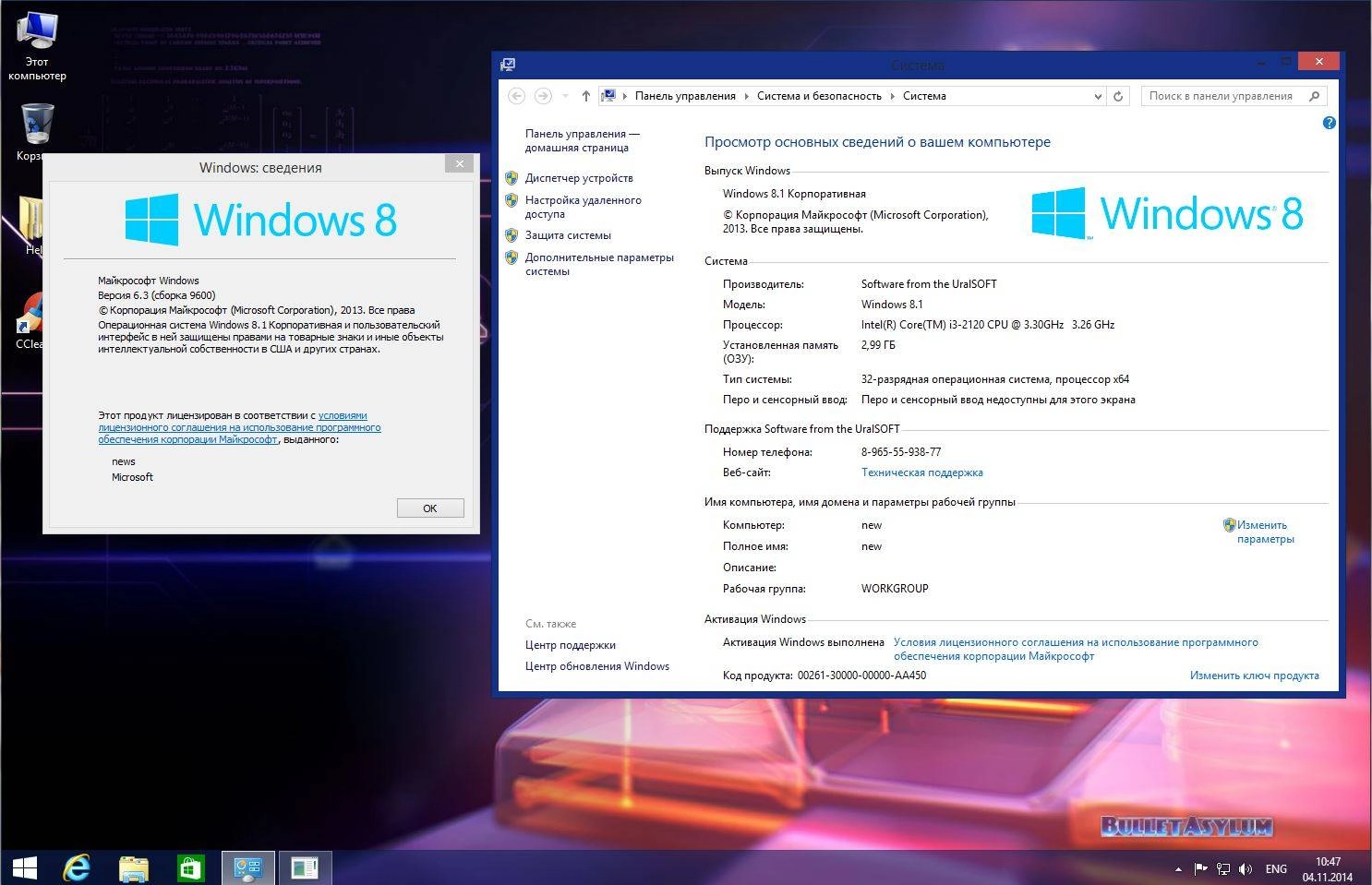Select workgroup value 'WORKGROUP'
The height and width of the screenshot is (885, 1372).
[895, 589]
